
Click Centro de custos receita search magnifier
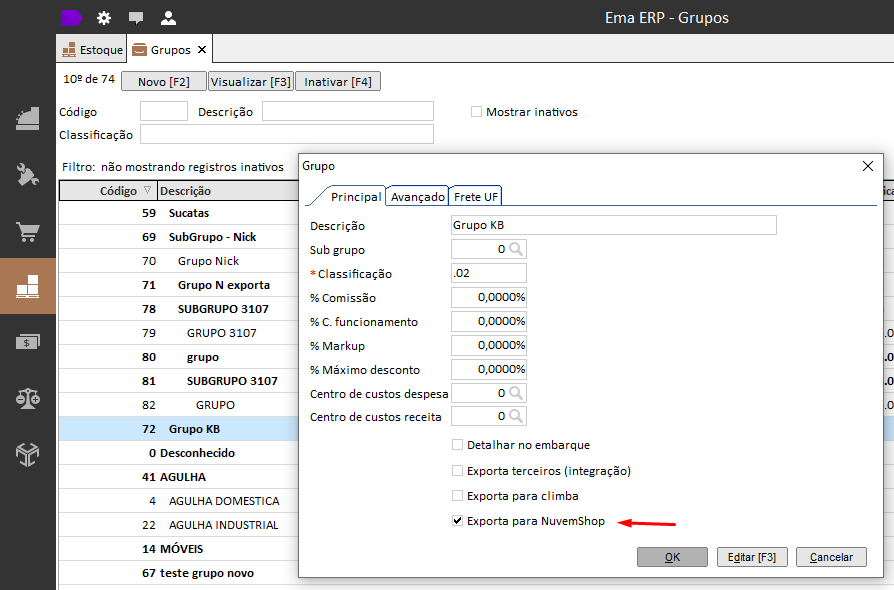pyautogui.click(x=516, y=416)
